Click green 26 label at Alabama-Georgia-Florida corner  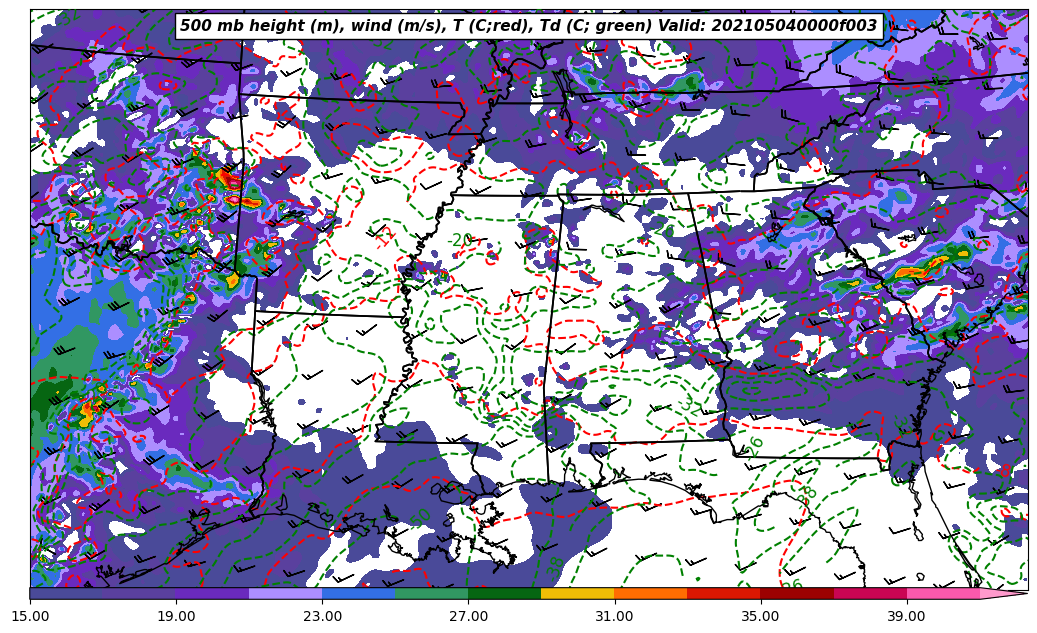754,443
